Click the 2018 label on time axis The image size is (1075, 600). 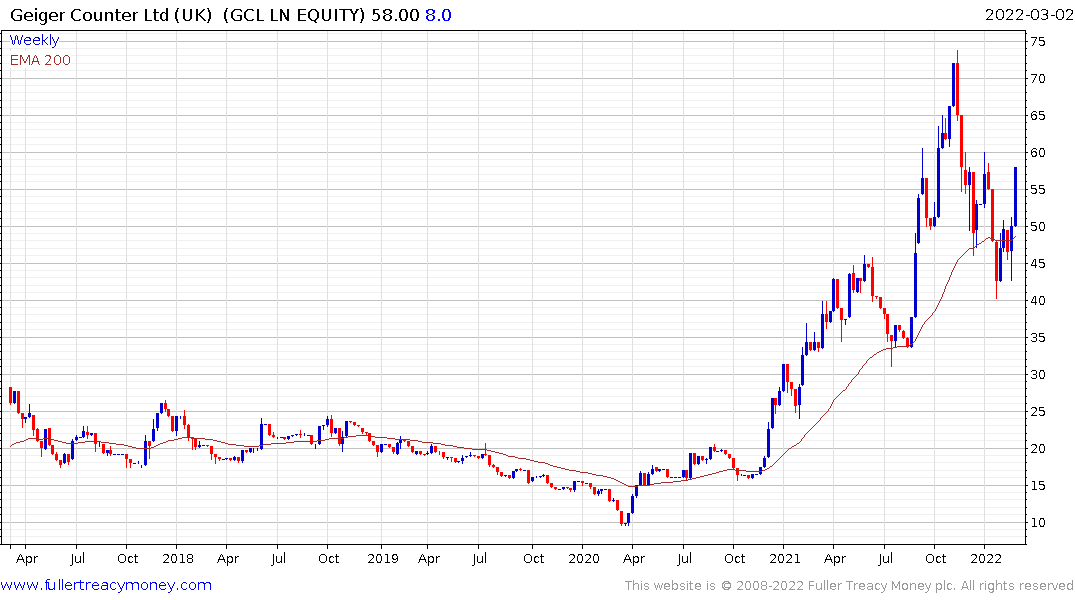tap(177, 558)
